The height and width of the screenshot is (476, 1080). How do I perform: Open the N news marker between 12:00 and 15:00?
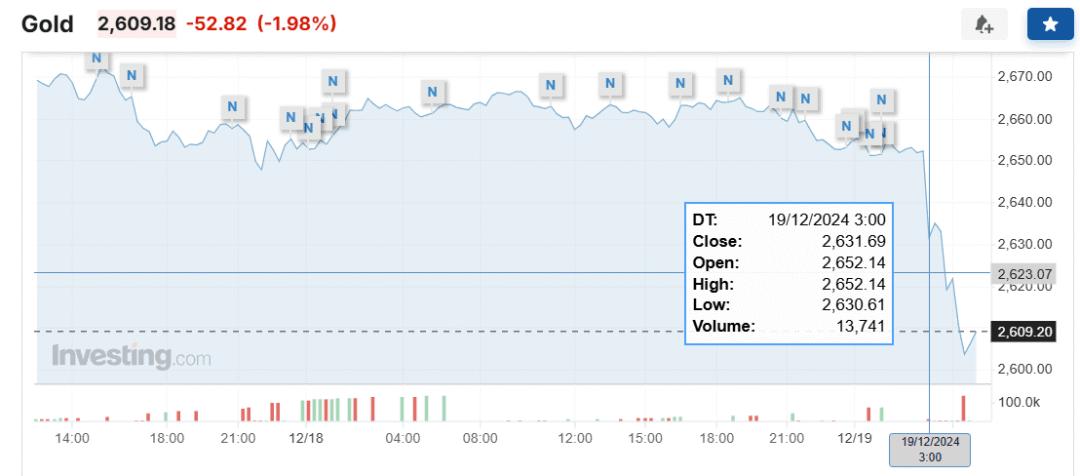[610, 84]
